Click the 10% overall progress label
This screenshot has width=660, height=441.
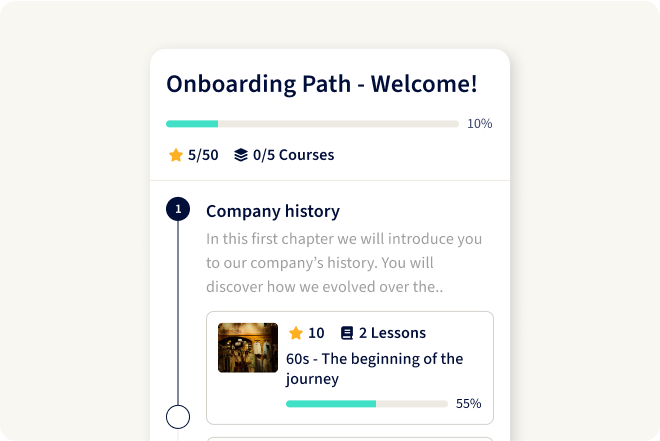[x=480, y=124]
